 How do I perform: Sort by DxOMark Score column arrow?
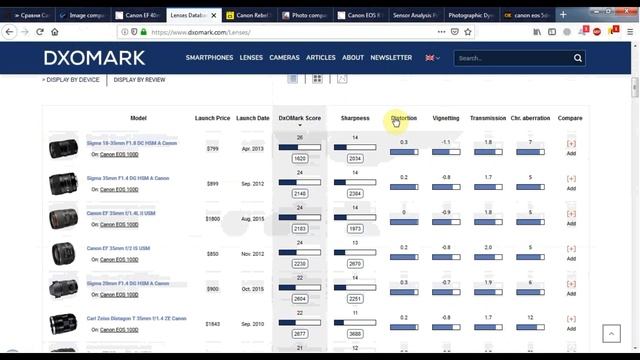pyautogui.click(x=300, y=125)
